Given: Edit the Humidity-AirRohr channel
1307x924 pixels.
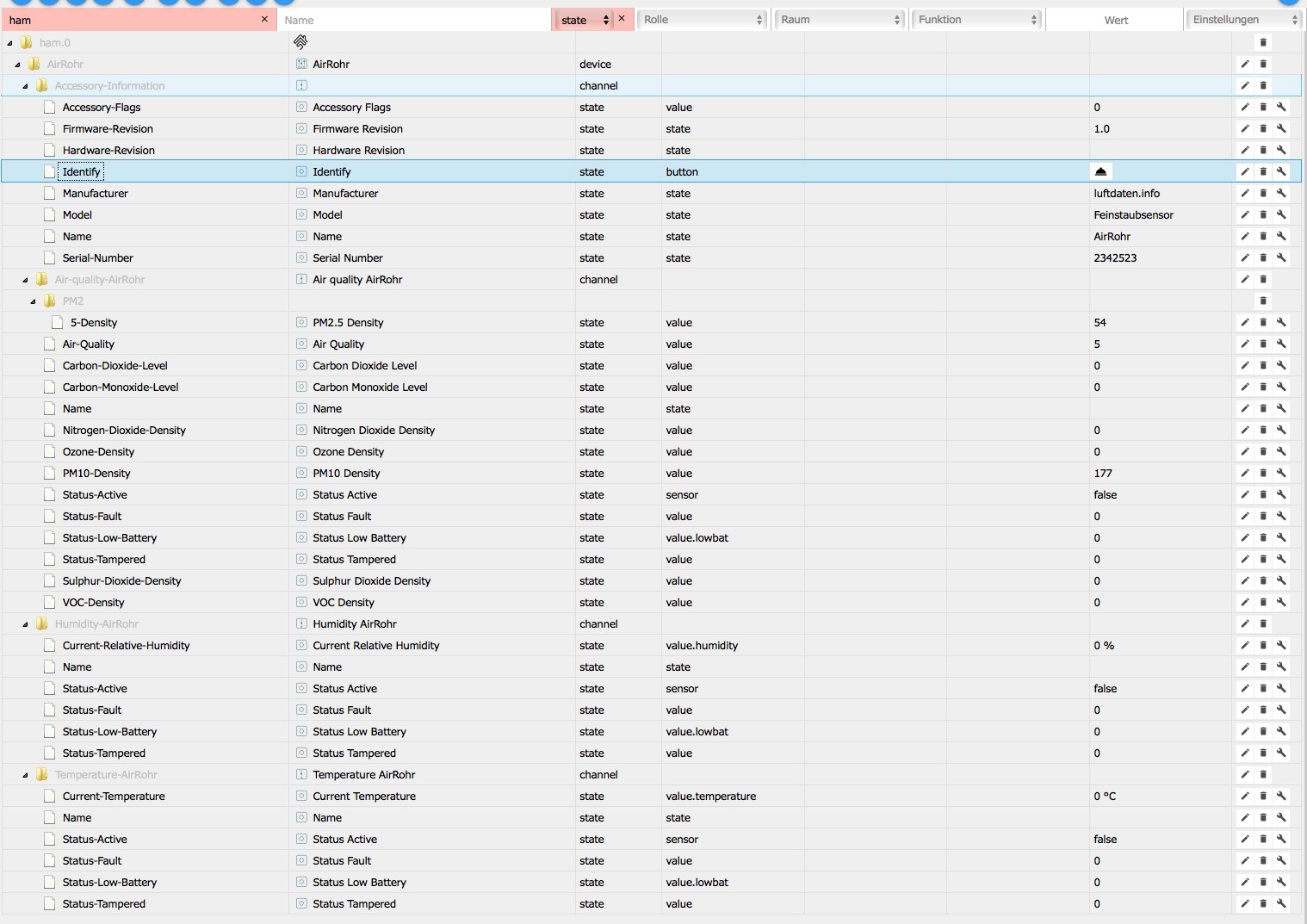Looking at the screenshot, I should [1245, 623].
